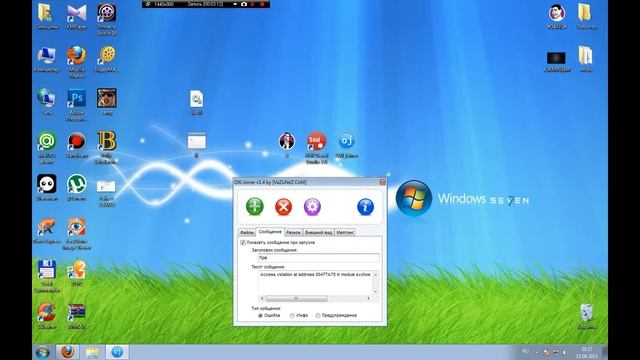
Task: Select the black-and-white panda face desktop shortcut
Action: 47,188
